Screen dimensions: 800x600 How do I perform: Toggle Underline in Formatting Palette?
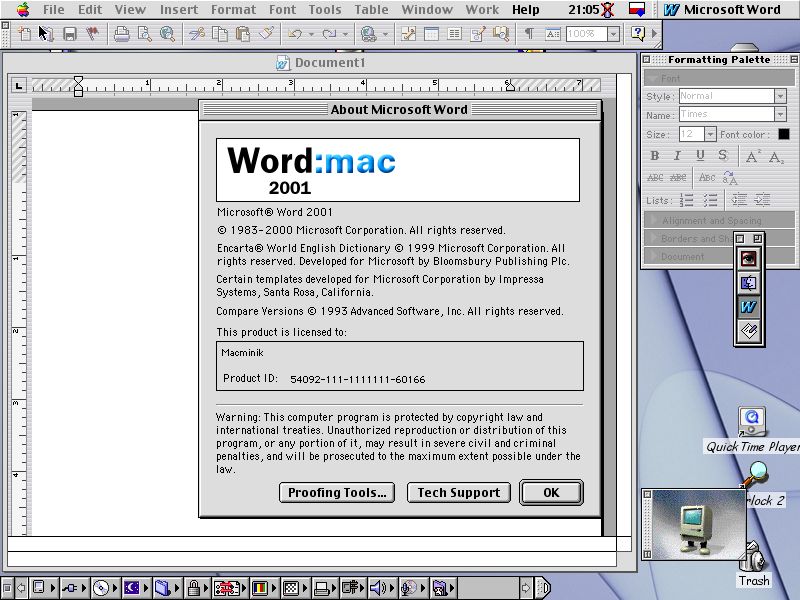(x=700, y=156)
